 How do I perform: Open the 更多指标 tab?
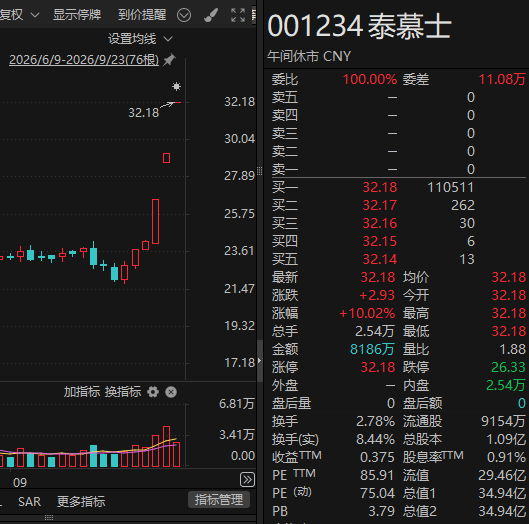(x=81, y=501)
